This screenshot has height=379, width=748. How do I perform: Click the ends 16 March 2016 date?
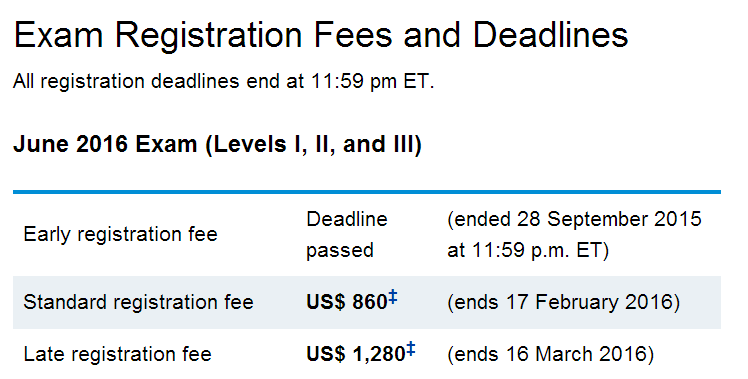(x=551, y=354)
